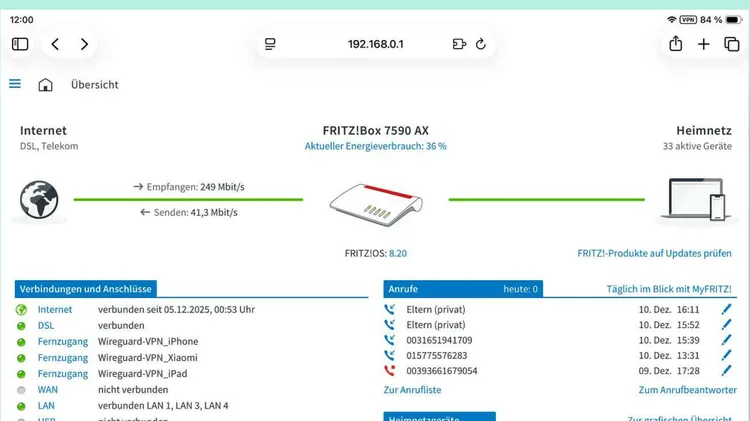Click FRITZ!-Produkte auf Updates prüfen
Viewport: 750px width, 421px height.
click(x=654, y=254)
